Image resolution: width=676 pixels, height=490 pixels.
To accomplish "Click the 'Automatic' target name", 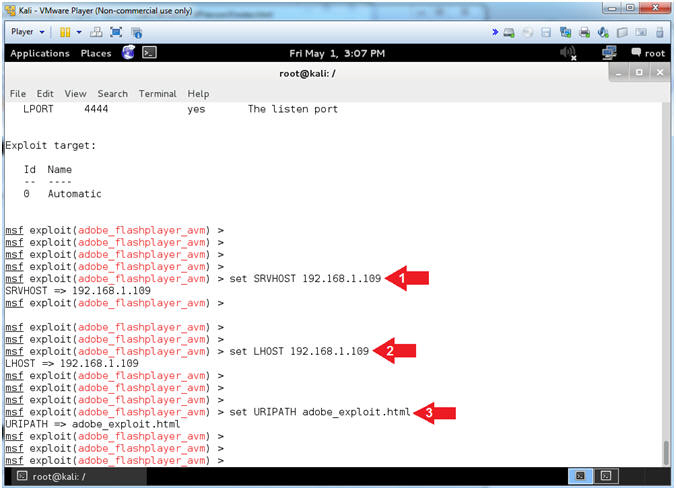I will pyautogui.click(x=75, y=194).
